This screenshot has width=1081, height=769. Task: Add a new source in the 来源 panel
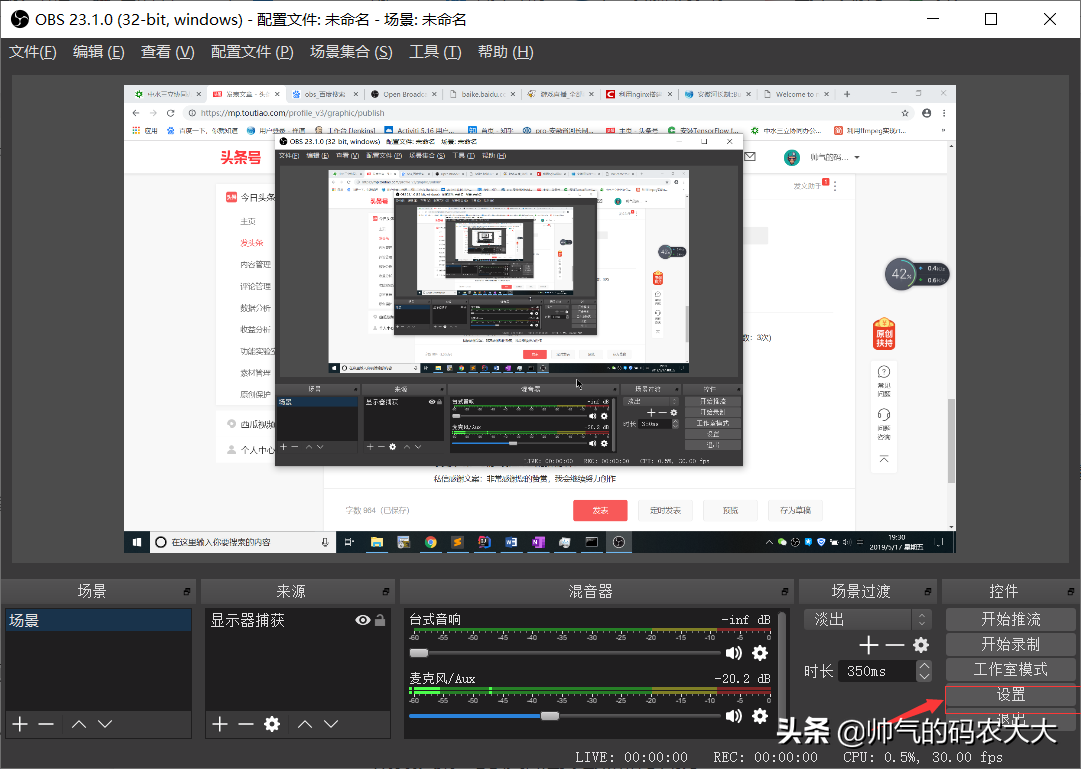coord(220,724)
